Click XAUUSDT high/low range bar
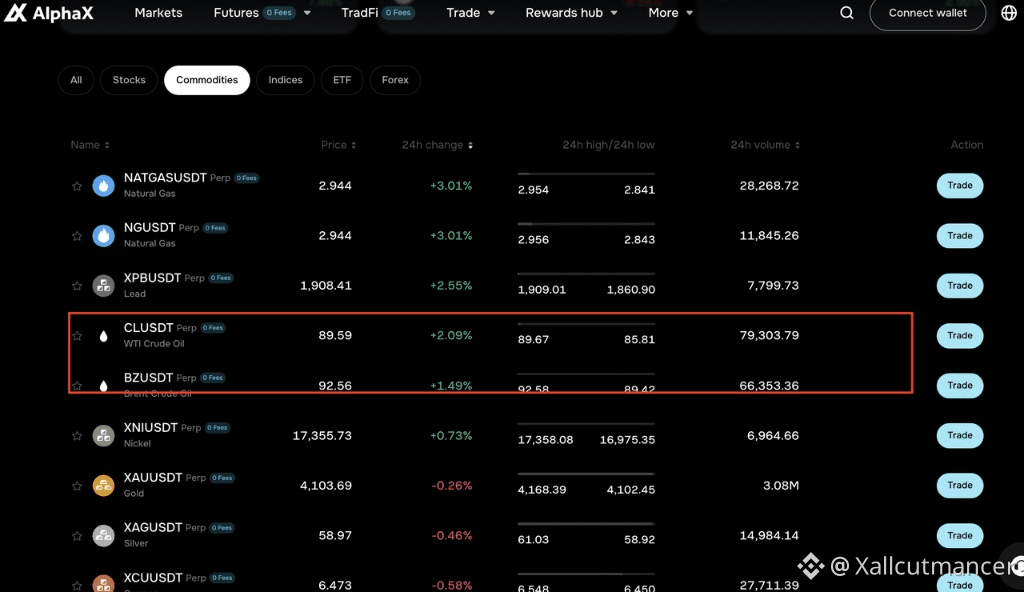This screenshot has height=592, width=1024. (586, 474)
